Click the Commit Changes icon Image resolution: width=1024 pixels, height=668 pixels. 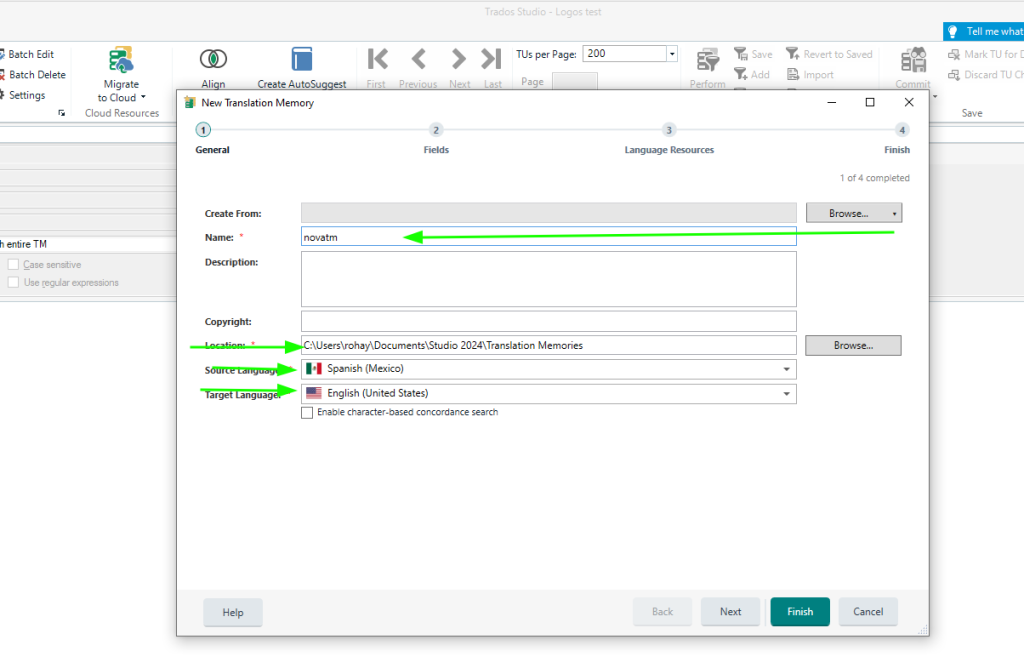[914, 60]
